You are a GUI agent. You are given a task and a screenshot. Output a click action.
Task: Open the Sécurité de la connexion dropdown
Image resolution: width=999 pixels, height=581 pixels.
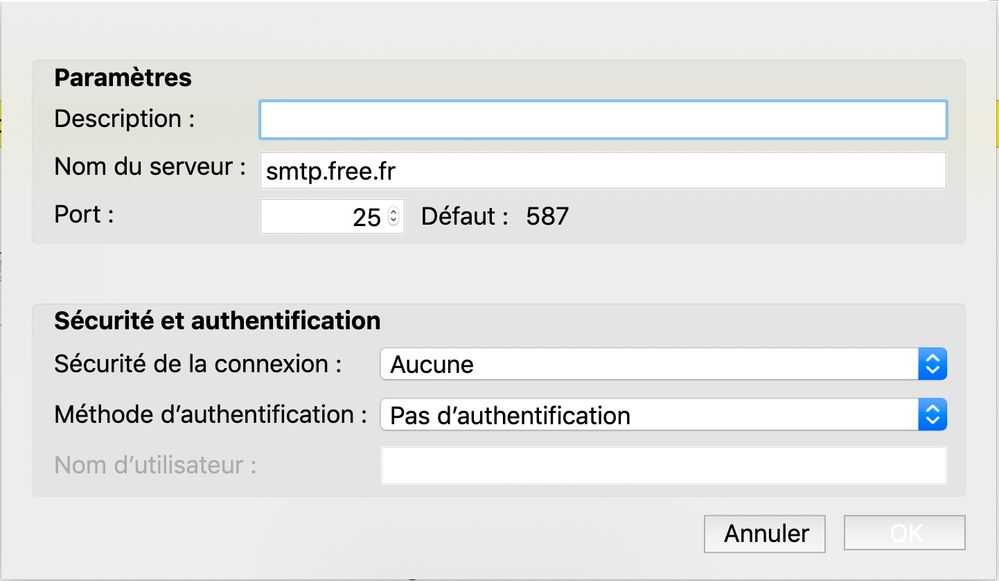coord(650,364)
